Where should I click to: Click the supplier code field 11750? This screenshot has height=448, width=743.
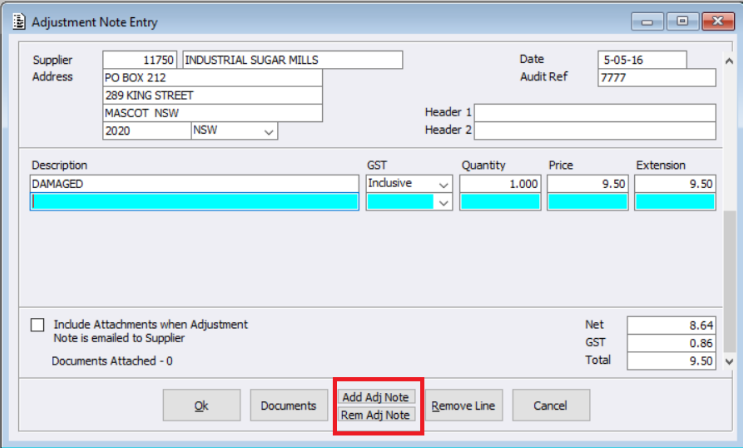click(140, 60)
